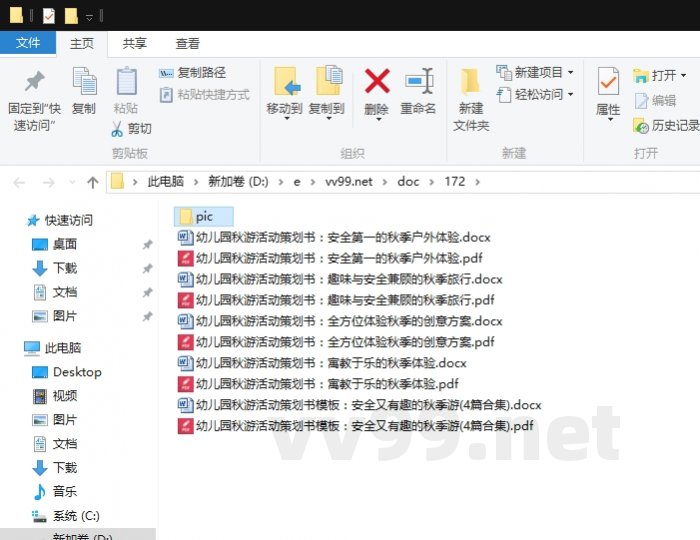Select 寓教于乐的秋季体验.pdf file
The image size is (700, 540).
point(317,384)
